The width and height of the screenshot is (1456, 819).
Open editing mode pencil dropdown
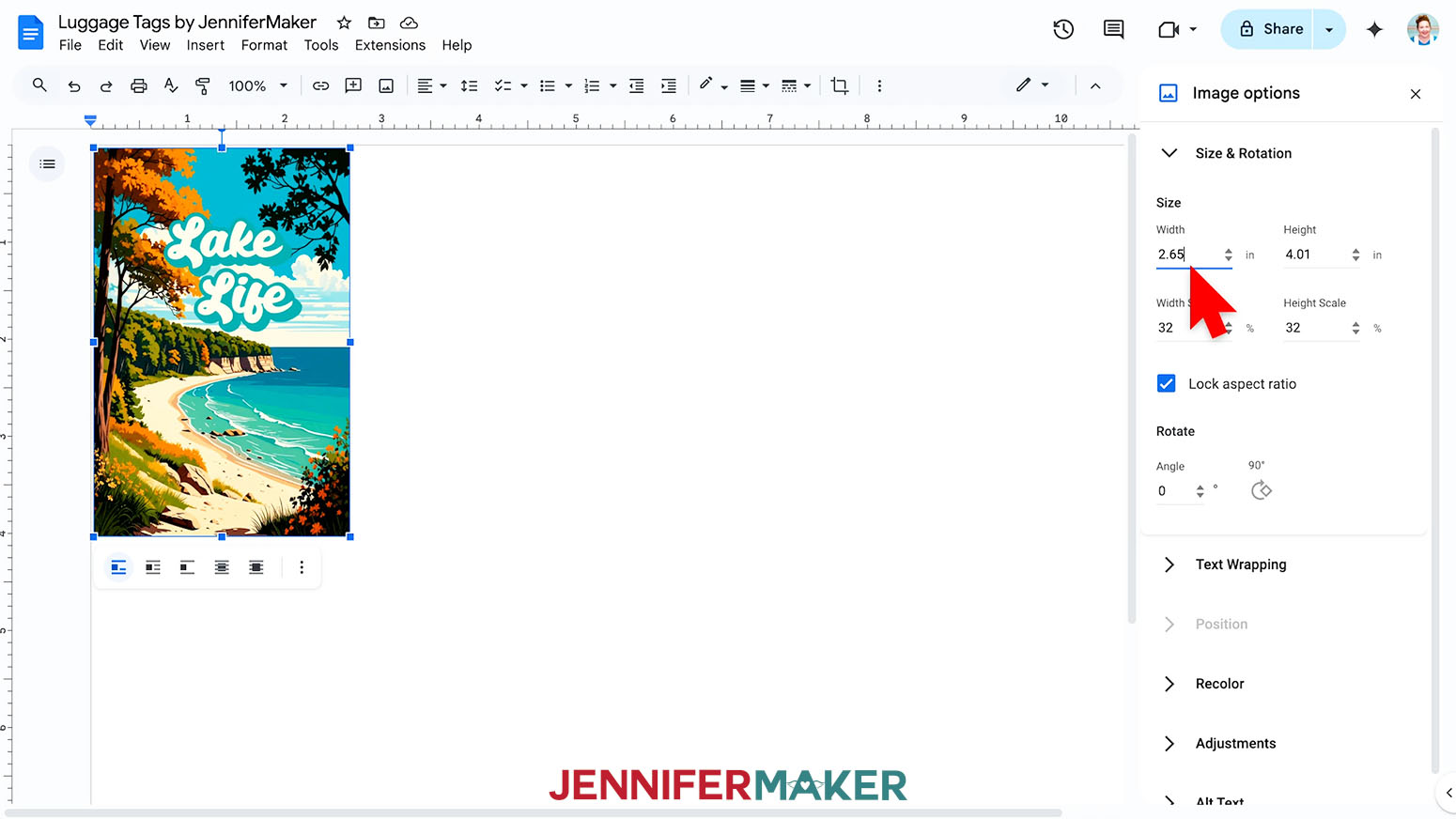(1032, 85)
